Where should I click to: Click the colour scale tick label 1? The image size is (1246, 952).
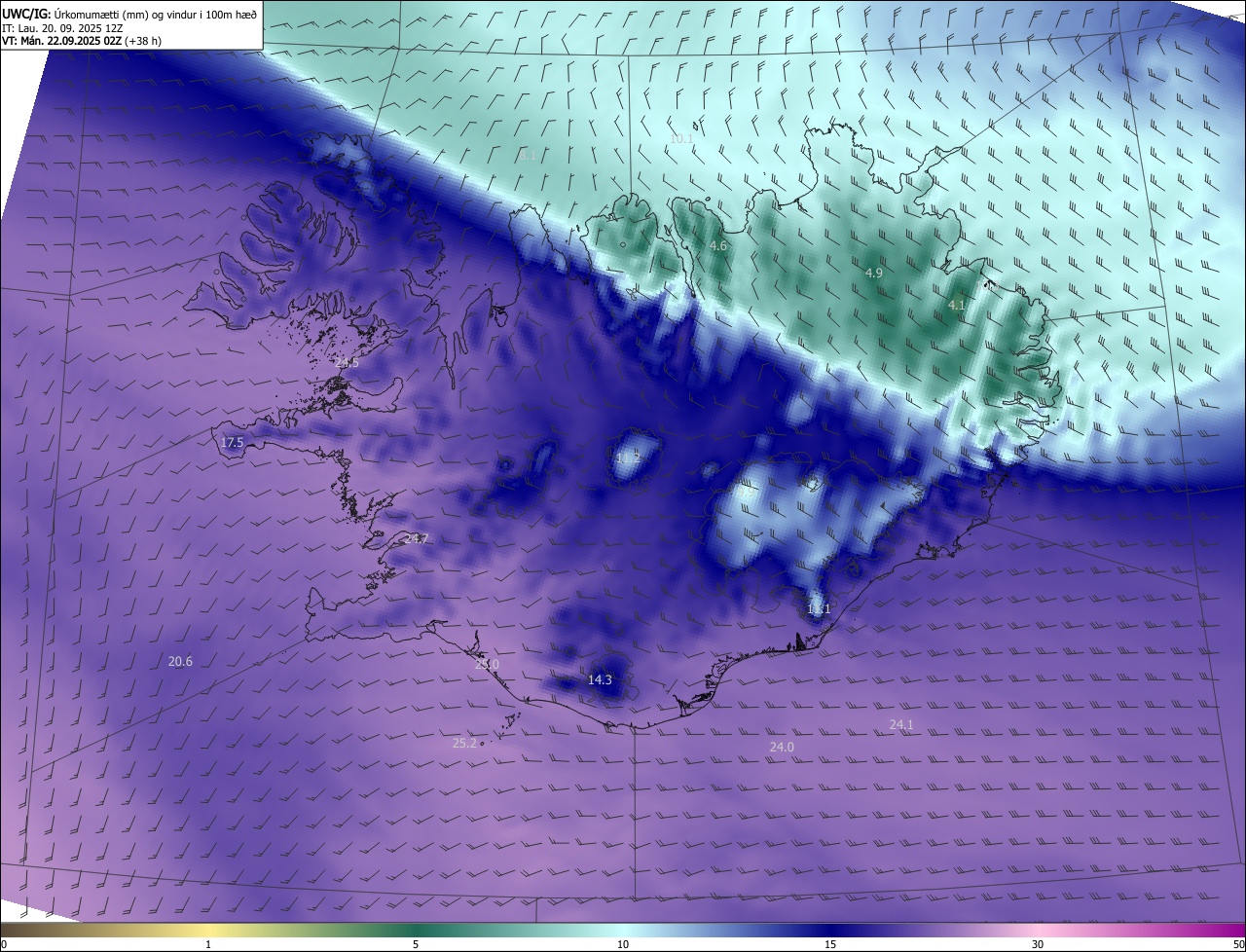click(208, 944)
